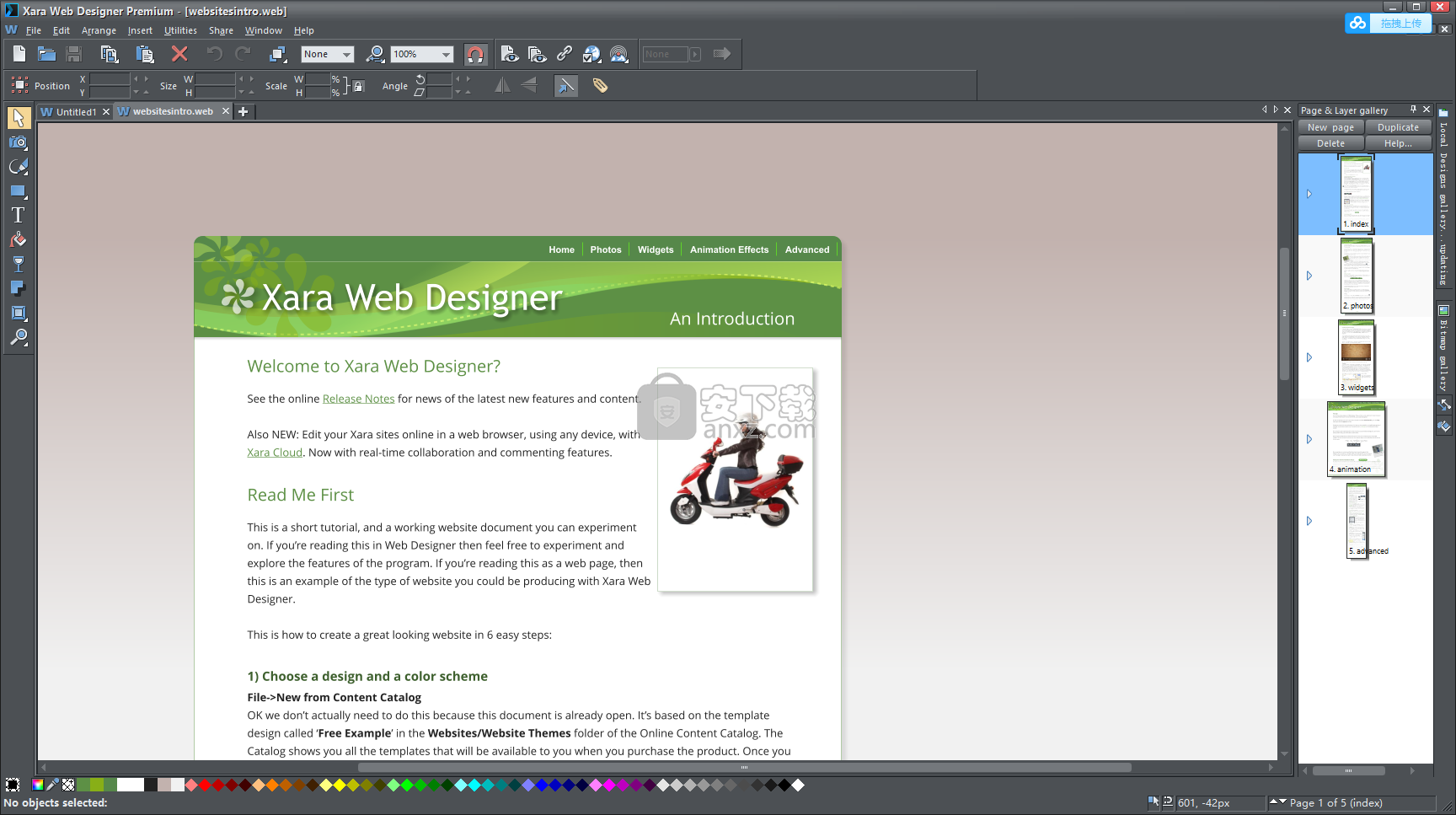The height and width of the screenshot is (815, 1456).
Task: Click the Animation Effects navigation link
Action: click(729, 249)
